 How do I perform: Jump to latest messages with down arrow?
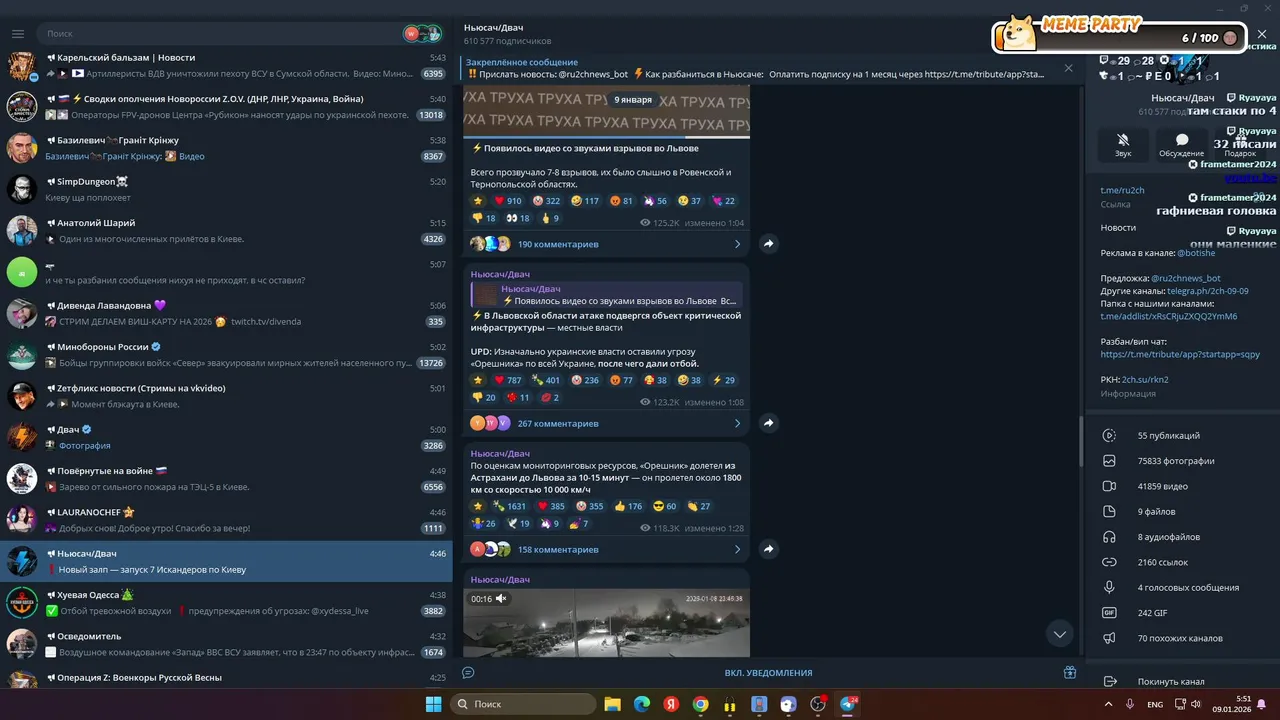[x=1060, y=634]
